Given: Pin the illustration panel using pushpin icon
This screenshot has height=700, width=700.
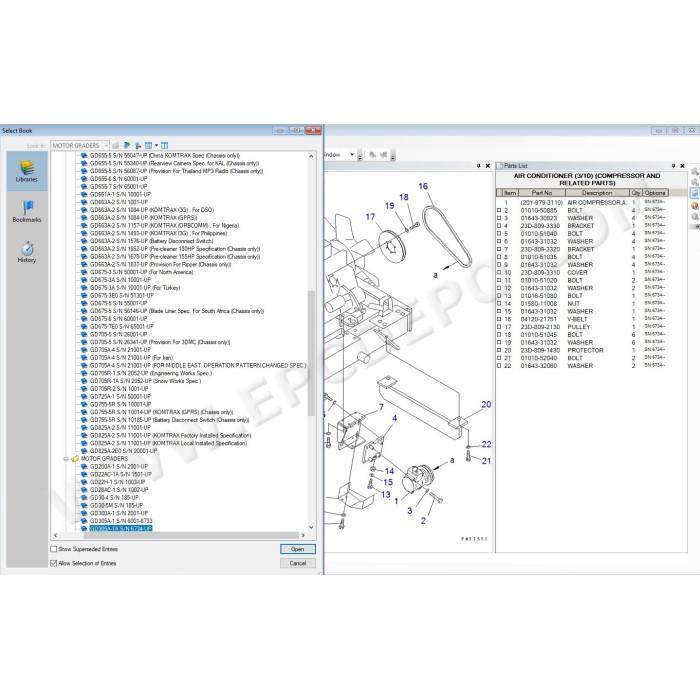Looking at the screenshot, I should (479, 166).
